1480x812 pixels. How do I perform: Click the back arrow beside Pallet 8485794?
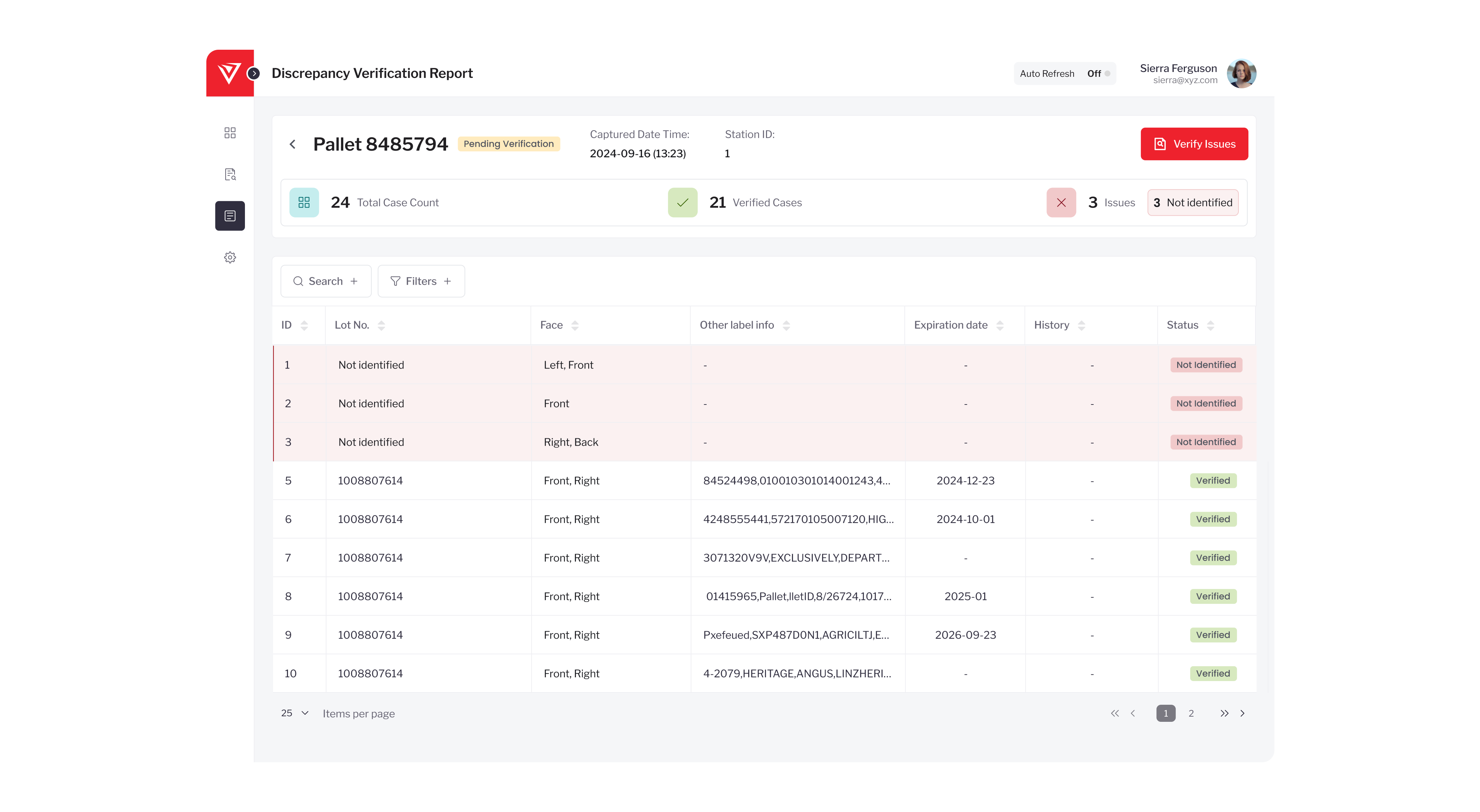click(x=292, y=144)
